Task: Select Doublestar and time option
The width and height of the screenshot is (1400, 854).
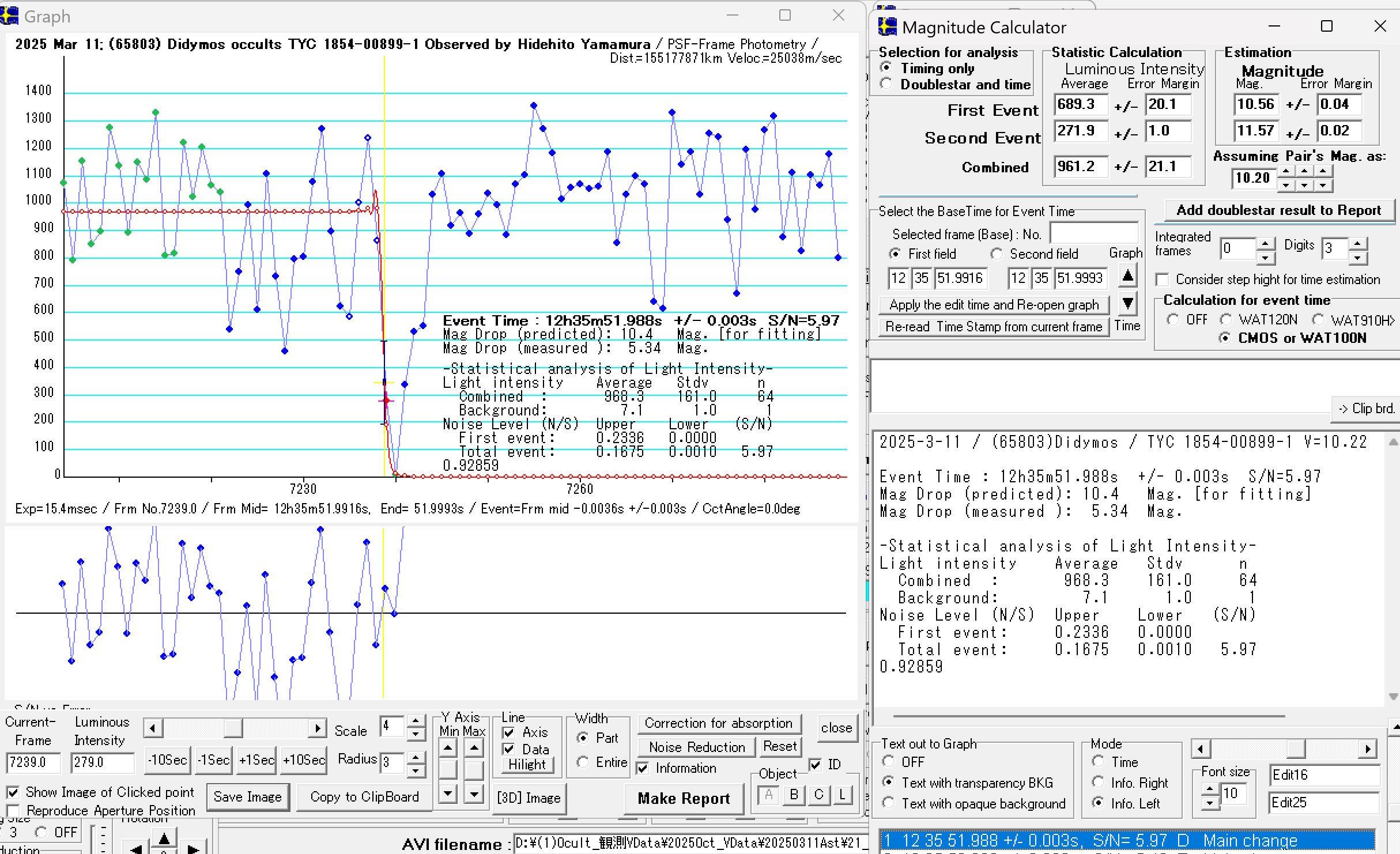Action: 887,84
